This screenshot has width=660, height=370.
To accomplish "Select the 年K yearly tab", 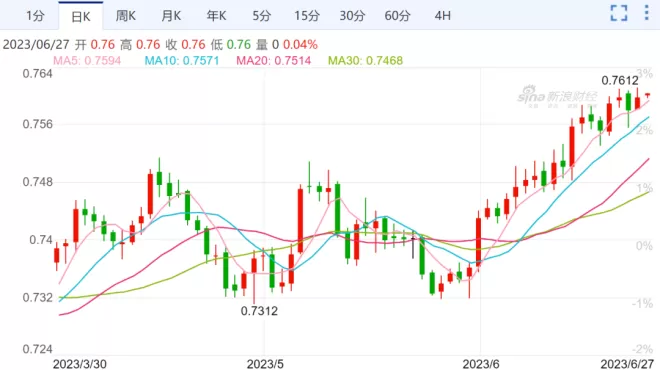I will pos(217,16).
